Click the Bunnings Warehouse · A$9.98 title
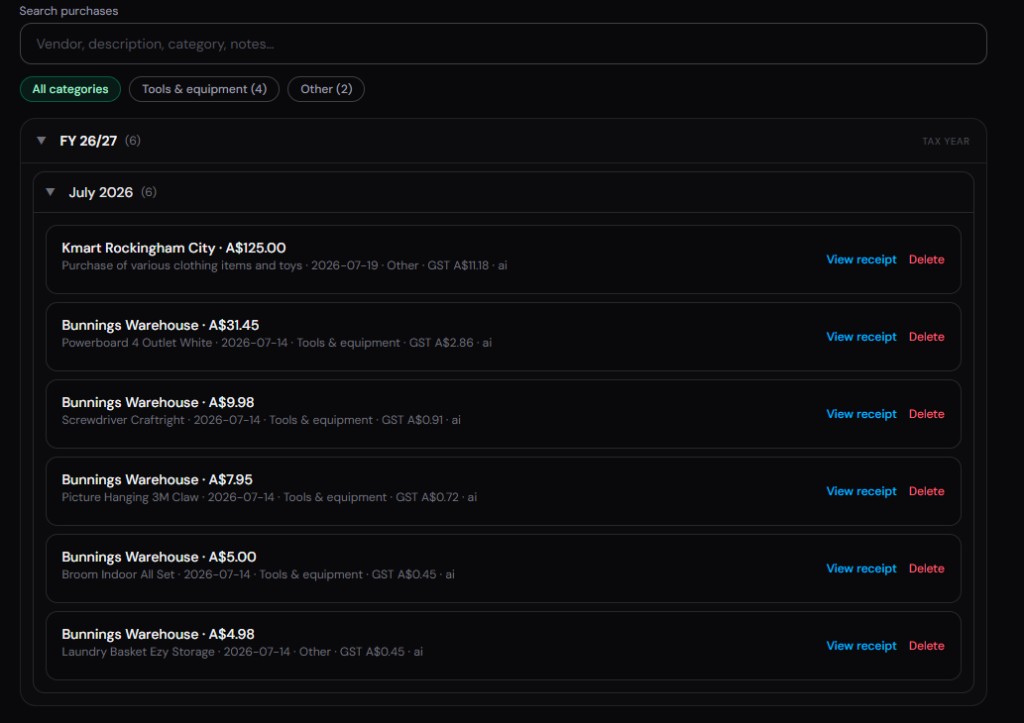Screen dimensions: 1024x723 [157, 402]
